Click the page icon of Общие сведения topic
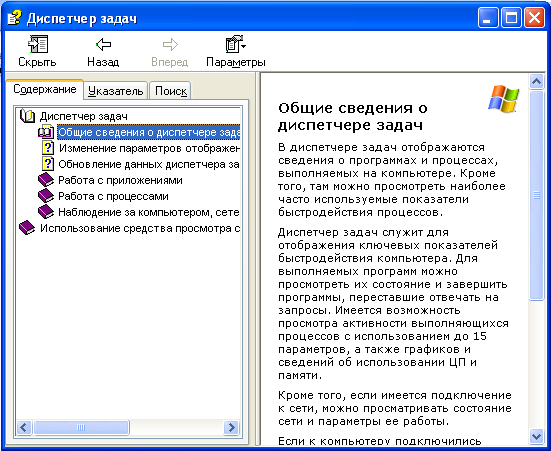551x451 pixels. click(x=46, y=132)
